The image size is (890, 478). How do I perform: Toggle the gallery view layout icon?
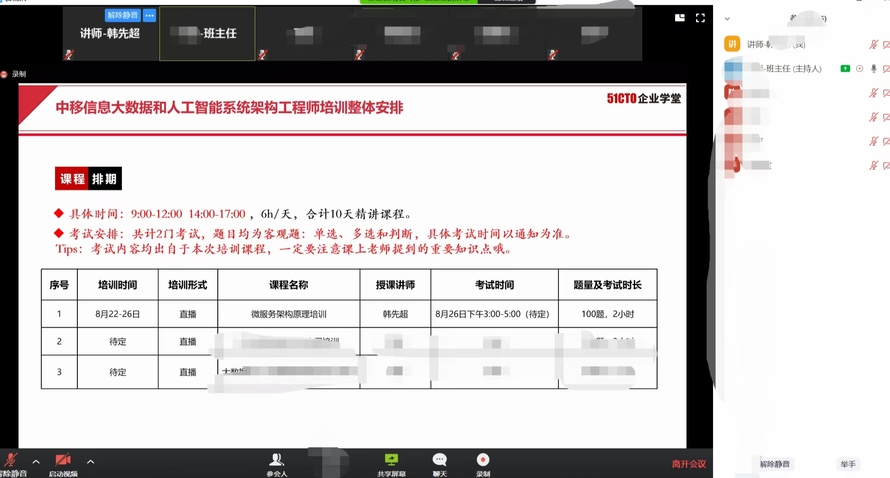pyautogui.click(x=679, y=18)
